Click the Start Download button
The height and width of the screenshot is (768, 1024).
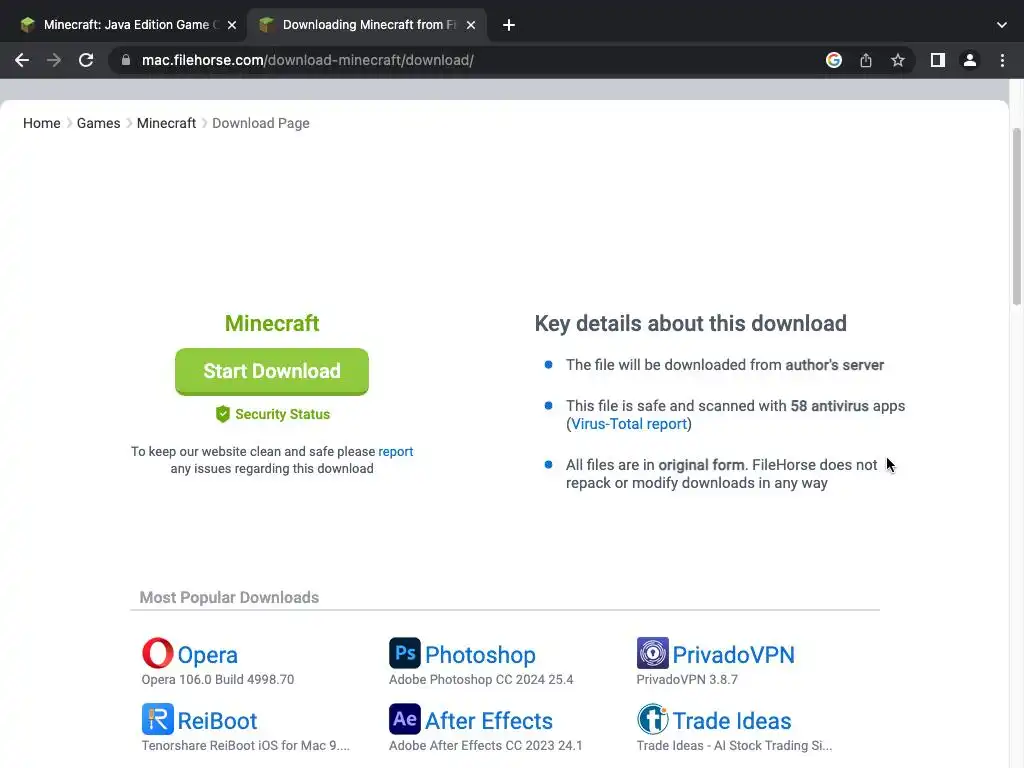272,371
